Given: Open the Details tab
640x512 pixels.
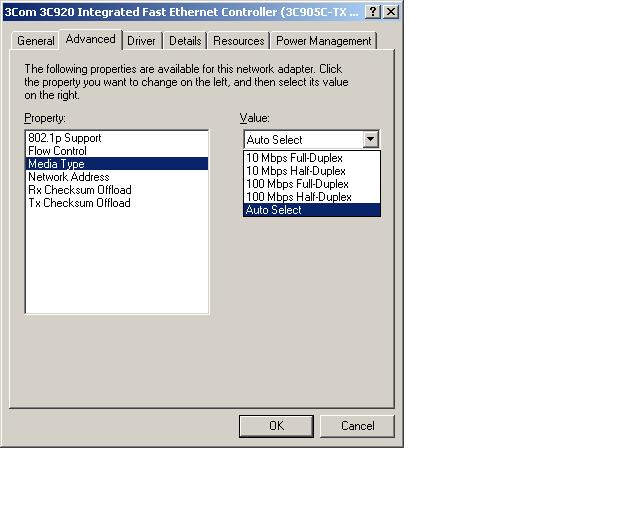Looking at the screenshot, I should 185,41.
